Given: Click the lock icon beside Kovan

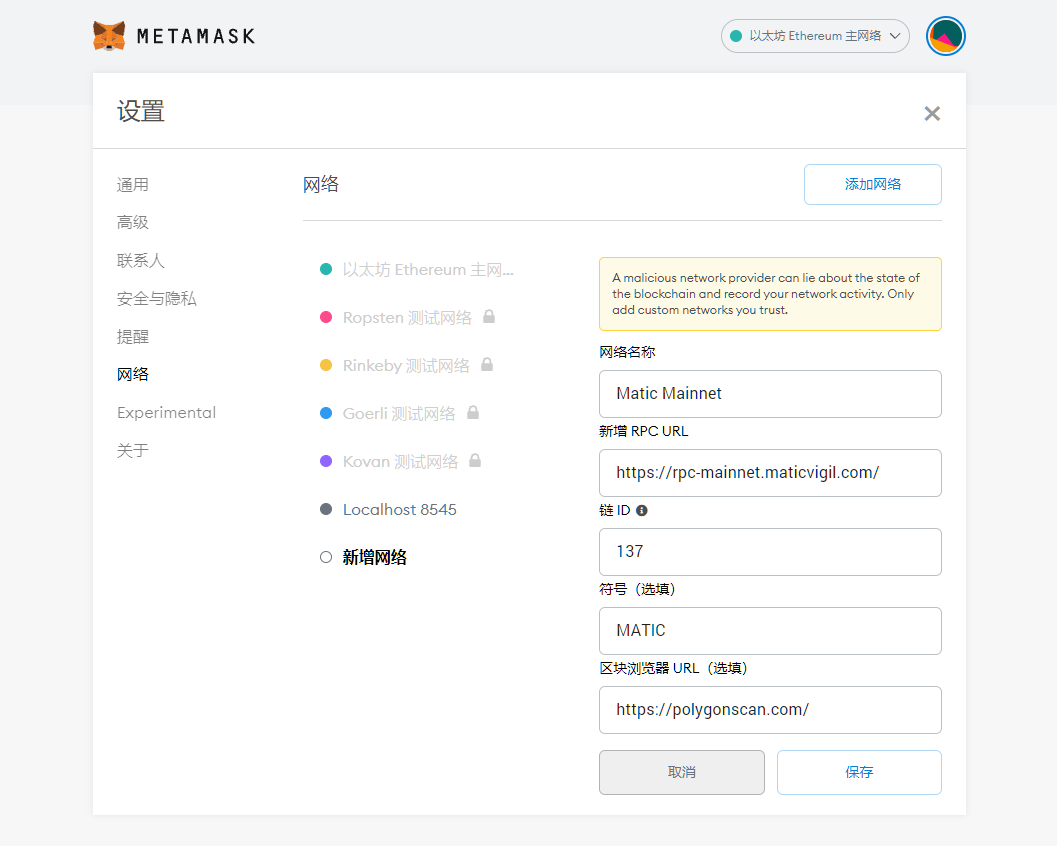Looking at the screenshot, I should tap(476, 461).
